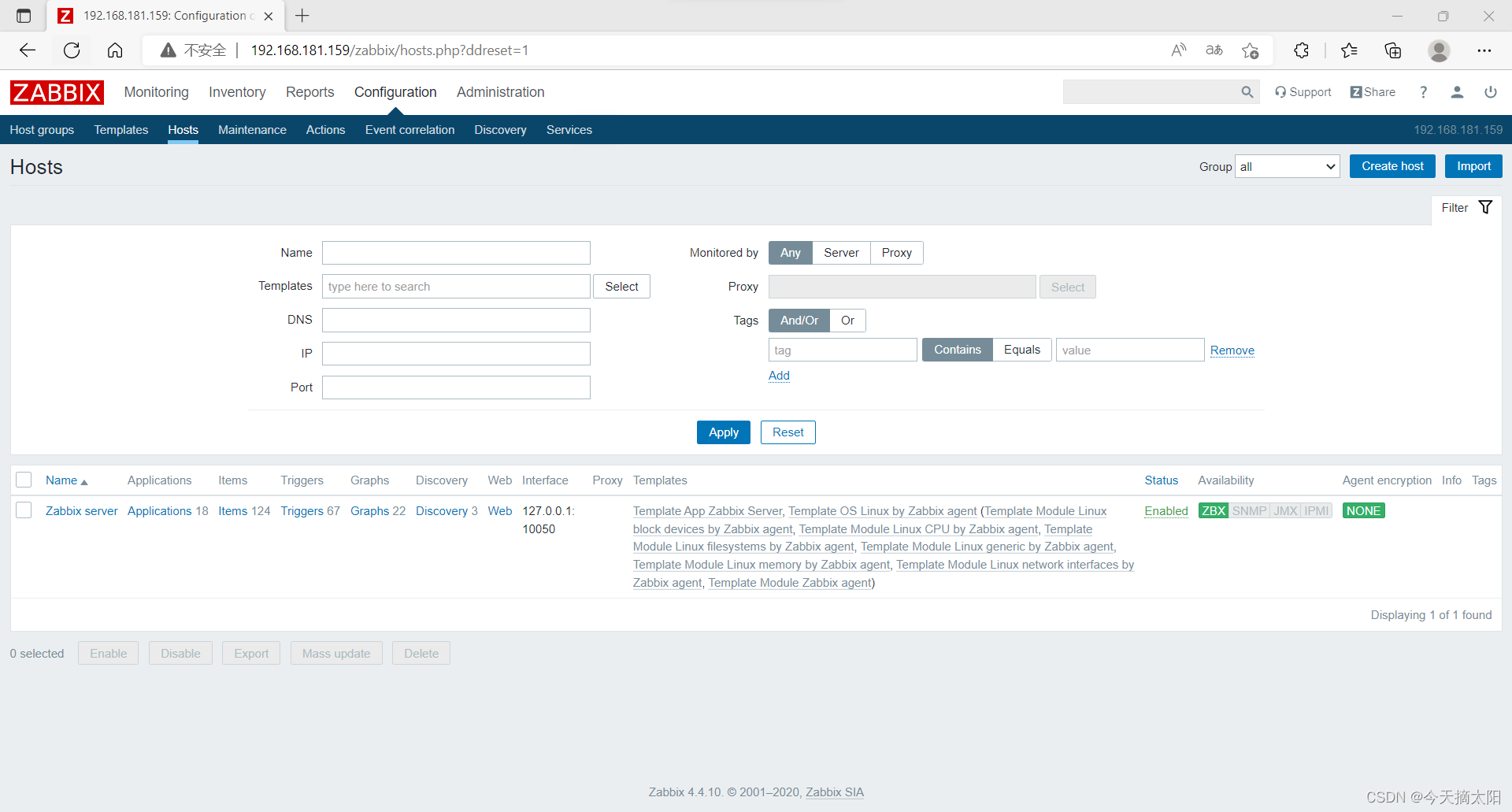1512x812 pixels.
Task: Click into the tag name field
Action: (x=843, y=350)
